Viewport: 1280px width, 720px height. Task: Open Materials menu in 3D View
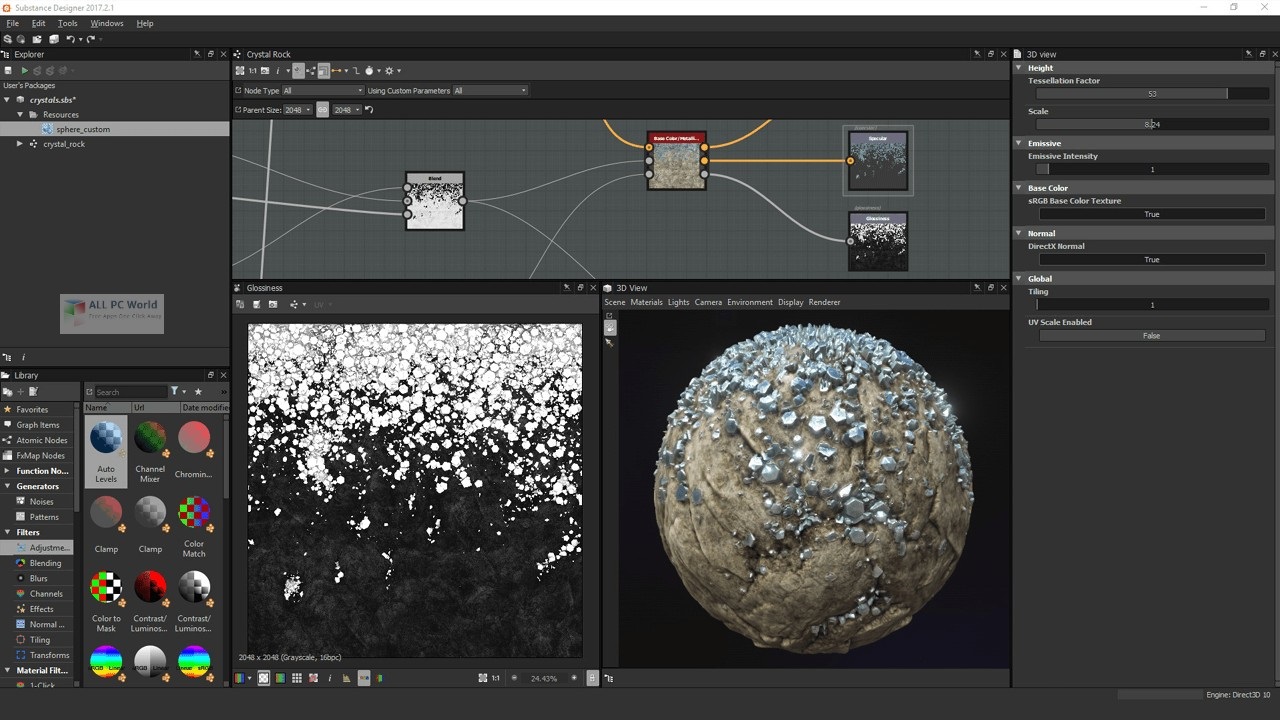tap(646, 302)
